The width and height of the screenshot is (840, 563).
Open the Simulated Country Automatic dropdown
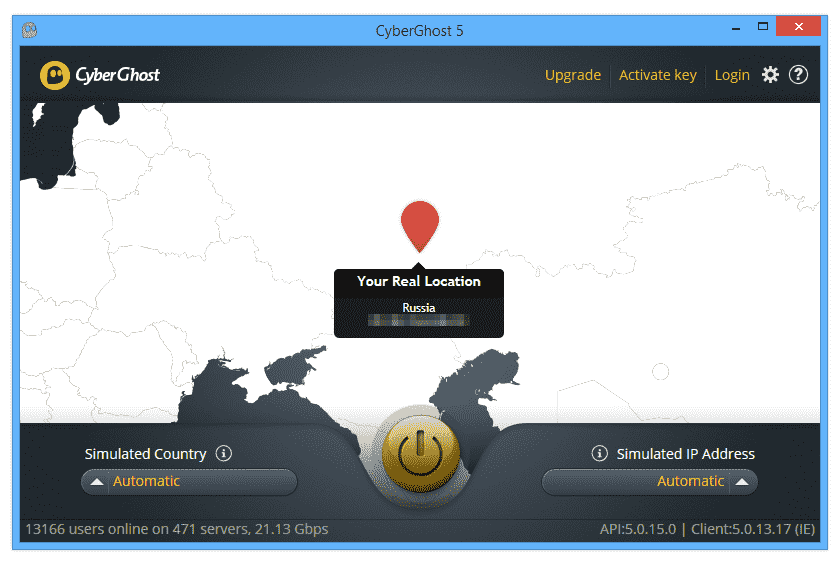[x=190, y=482]
